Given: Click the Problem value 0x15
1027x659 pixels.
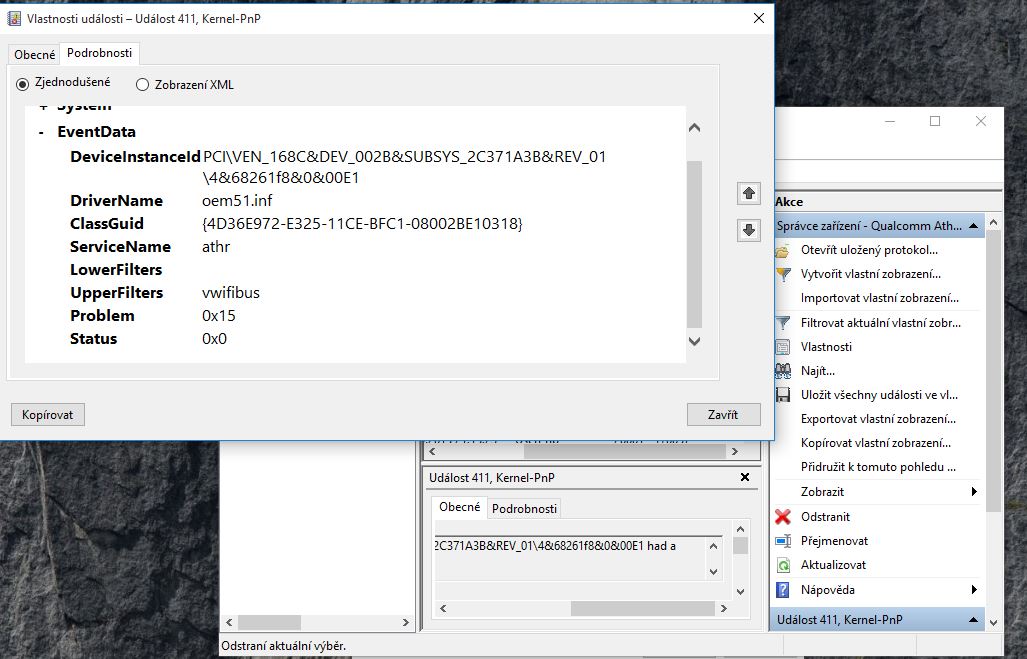Looking at the screenshot, I should pyautogui.click(x=219, y=316).
